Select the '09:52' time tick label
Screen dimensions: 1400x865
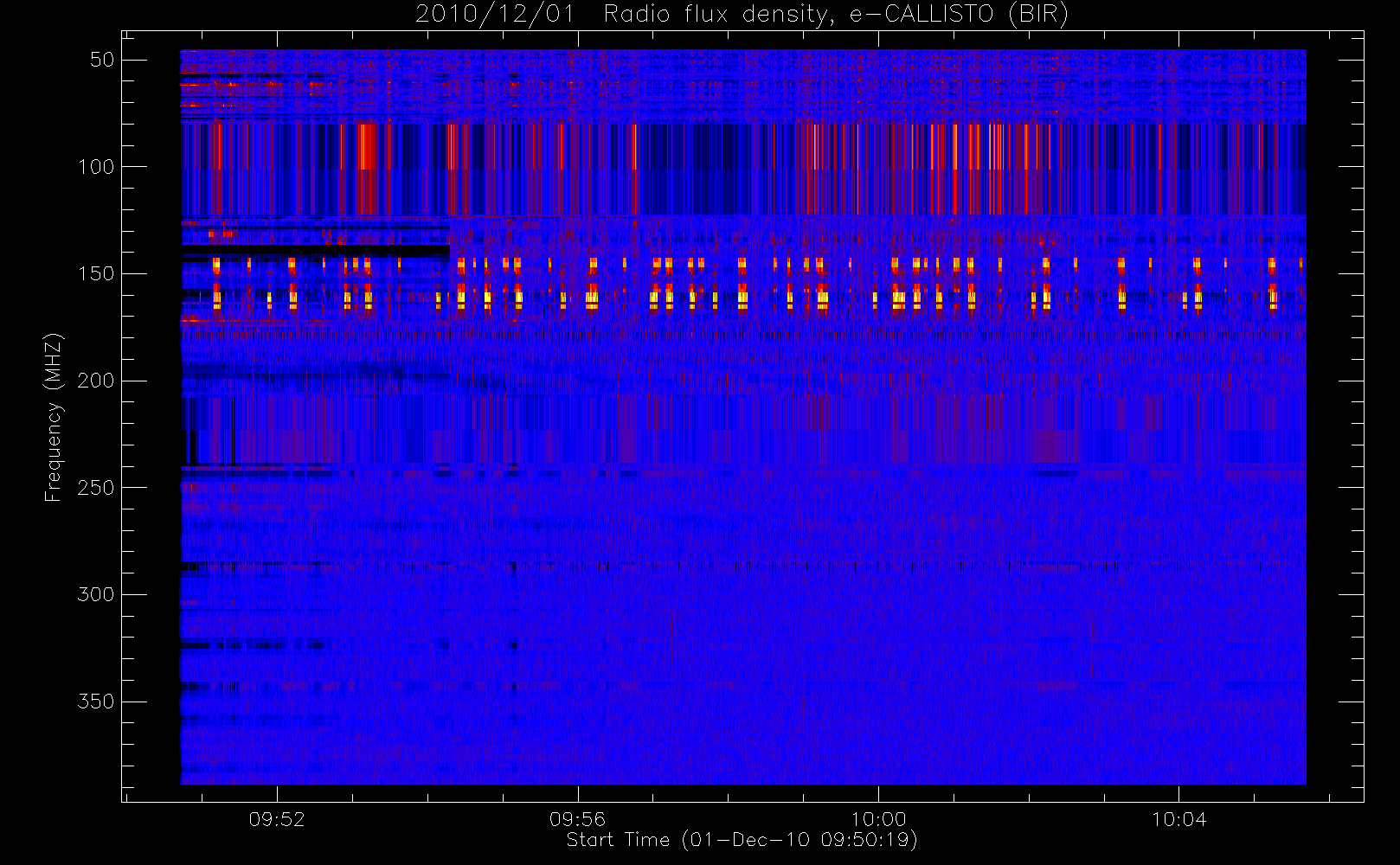[277, 819]
